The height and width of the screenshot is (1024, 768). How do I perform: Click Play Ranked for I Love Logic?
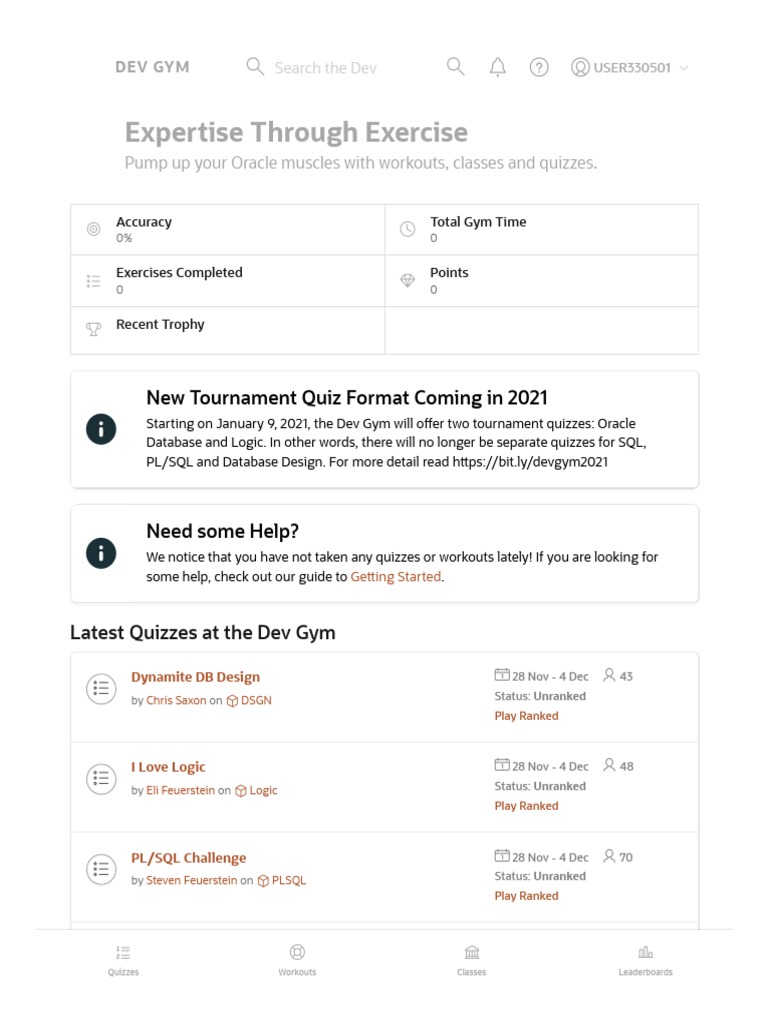(526, 806)
